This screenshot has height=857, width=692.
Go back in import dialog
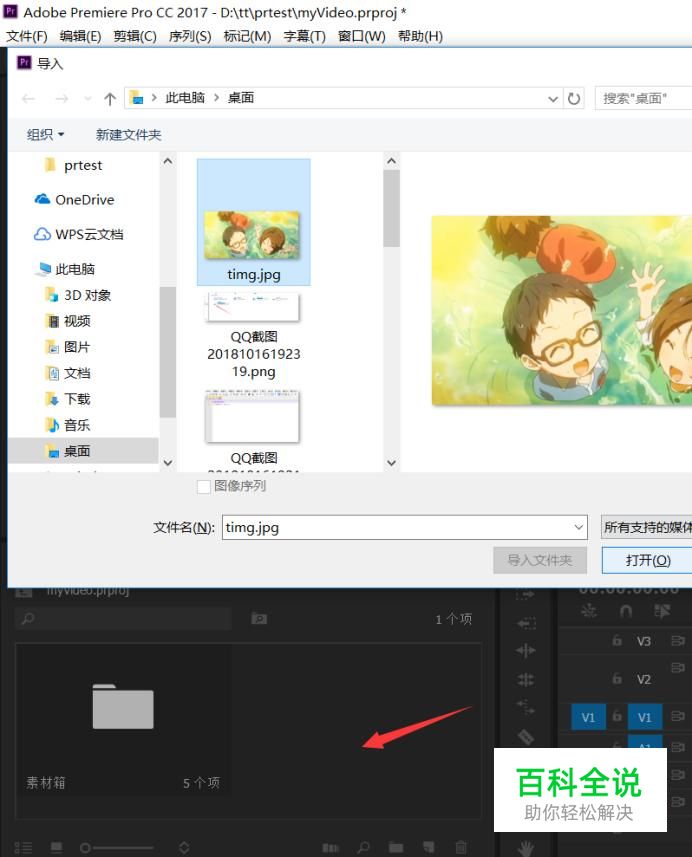[x=28, y=98]
